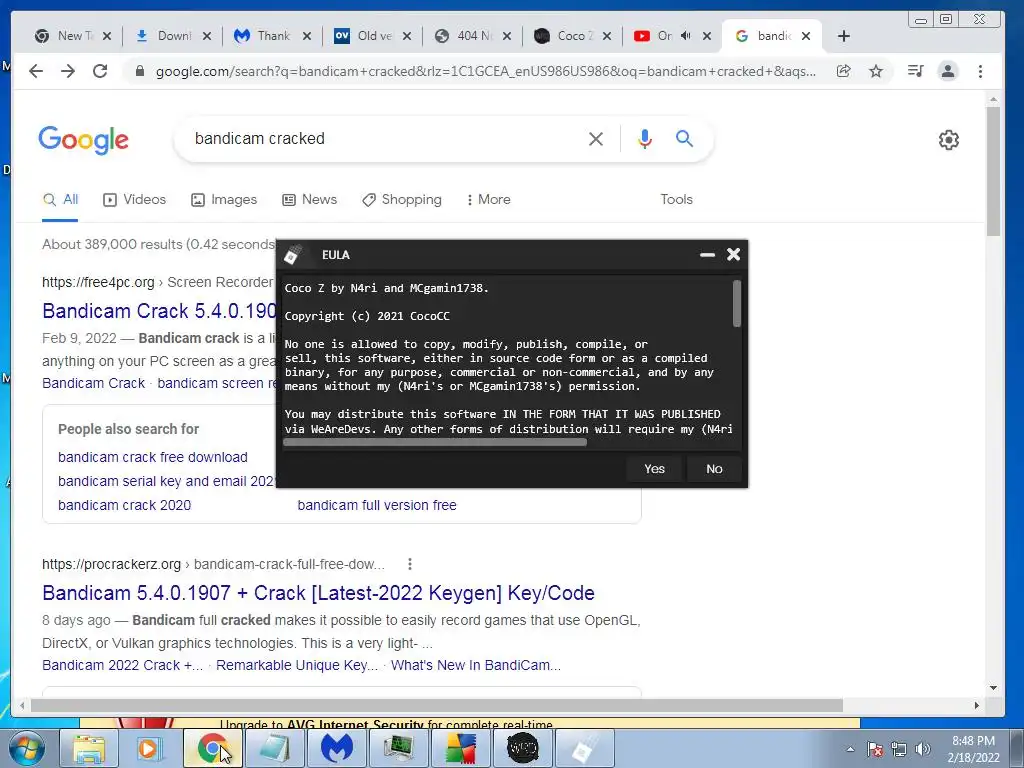
Task: Open Windows Media Player from the taskbar
Action: 149,748
